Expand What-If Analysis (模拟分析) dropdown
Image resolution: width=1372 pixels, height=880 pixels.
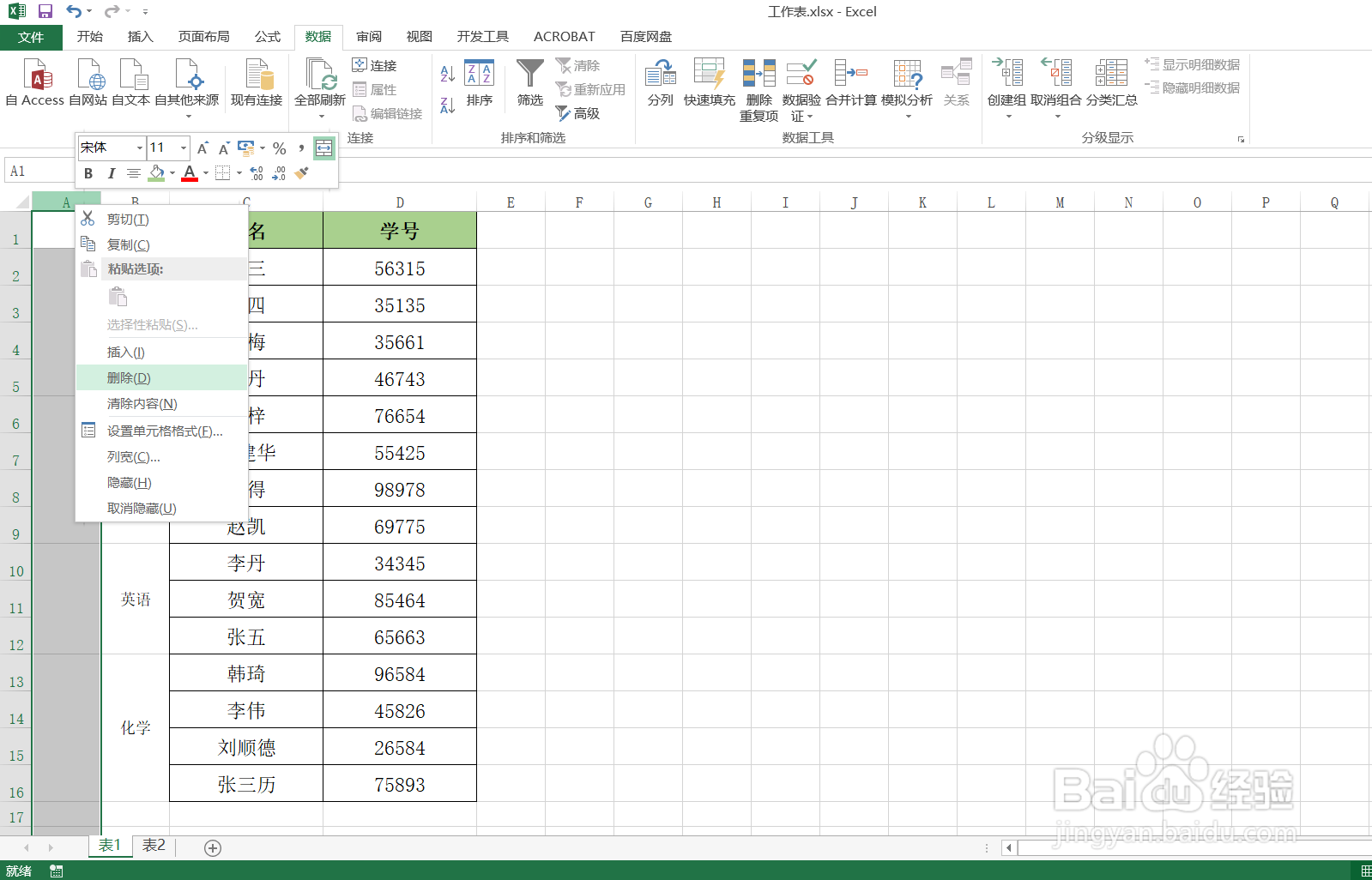pyautogui.click(x=908, y=116)
